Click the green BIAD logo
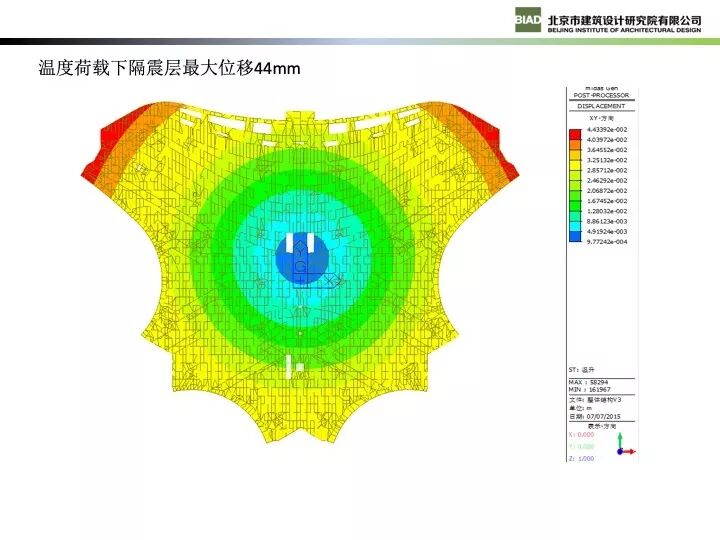Image resolution: width=720 pixels, height=540 pixels. [528, 20]
